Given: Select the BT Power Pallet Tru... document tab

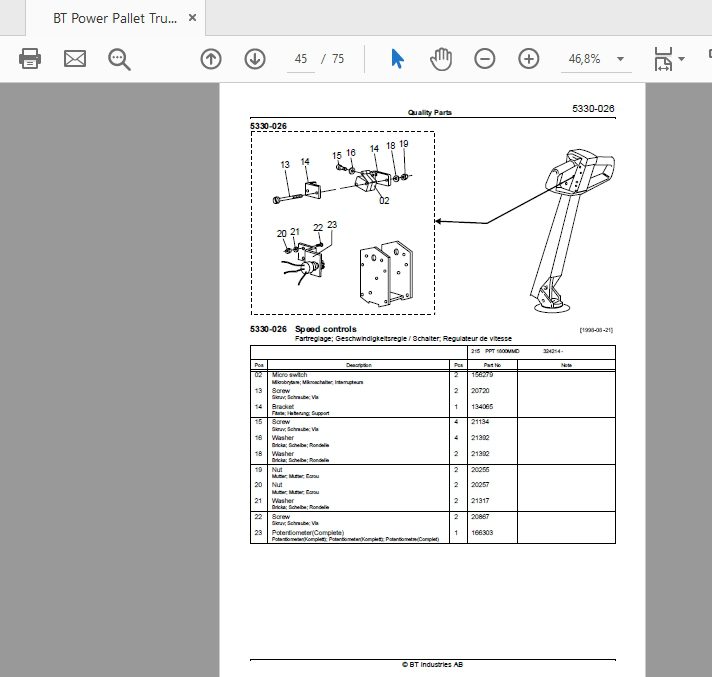Looking at the screenshot, I should [x=115, y=18].
